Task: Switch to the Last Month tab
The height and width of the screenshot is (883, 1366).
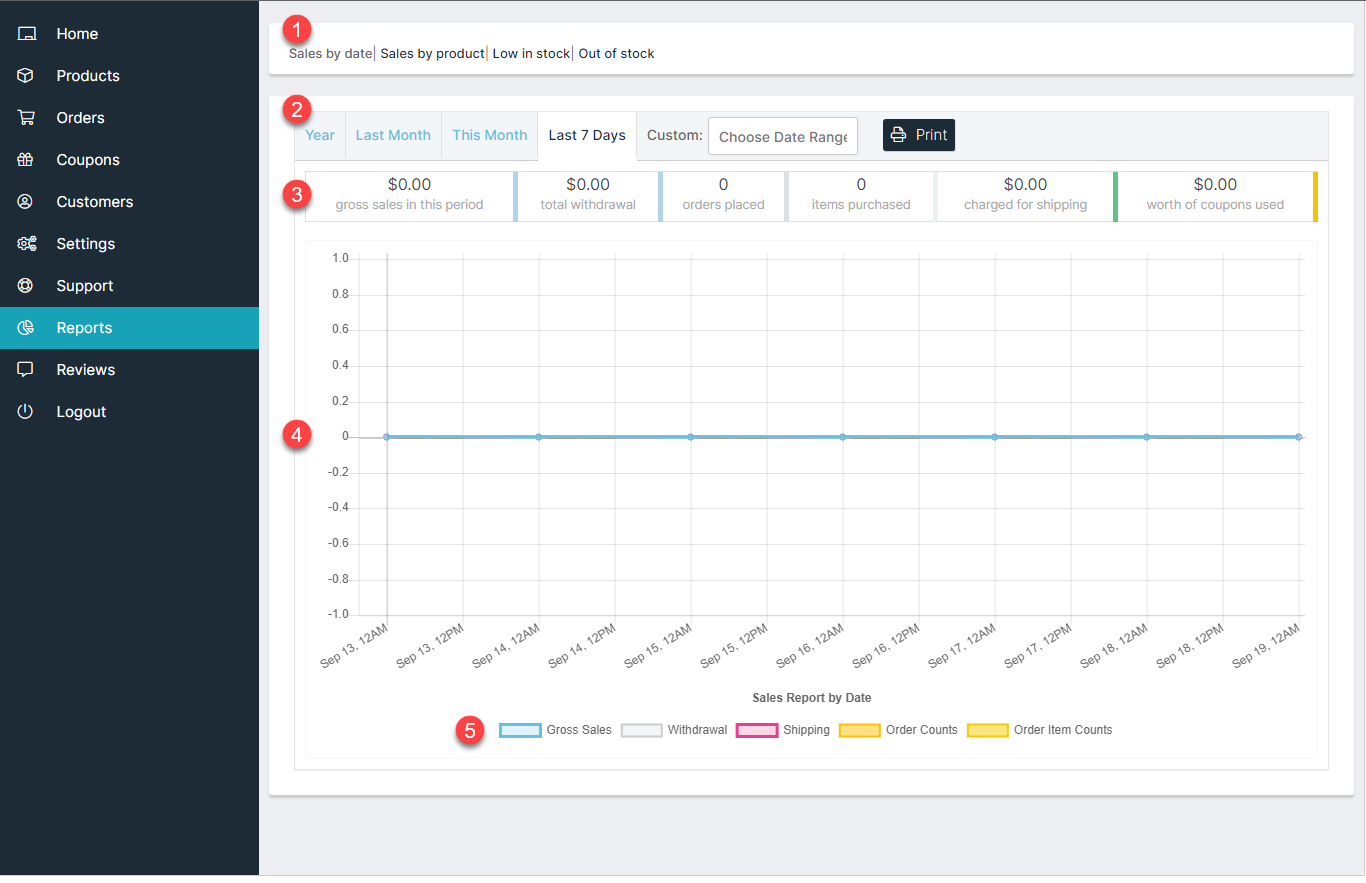Action: coord(393,135)
